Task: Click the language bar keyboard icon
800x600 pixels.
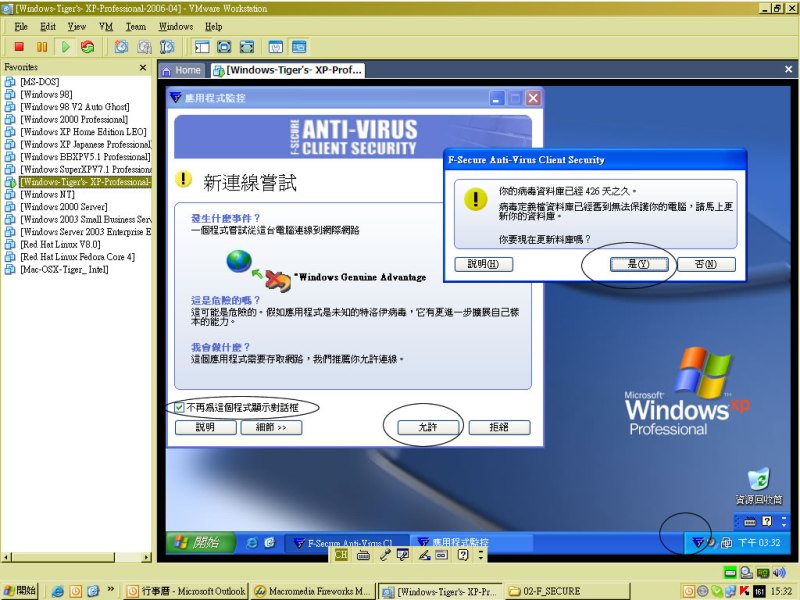Action: [363, 555]
